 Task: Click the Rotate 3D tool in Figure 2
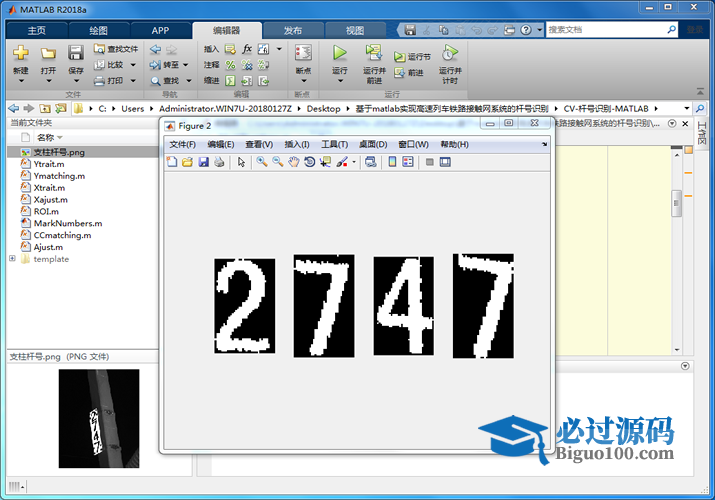pos(309,162)
